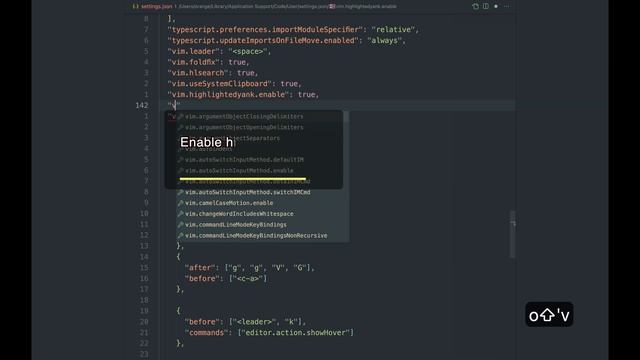Click relative line number 20

[x=144, y=322]
